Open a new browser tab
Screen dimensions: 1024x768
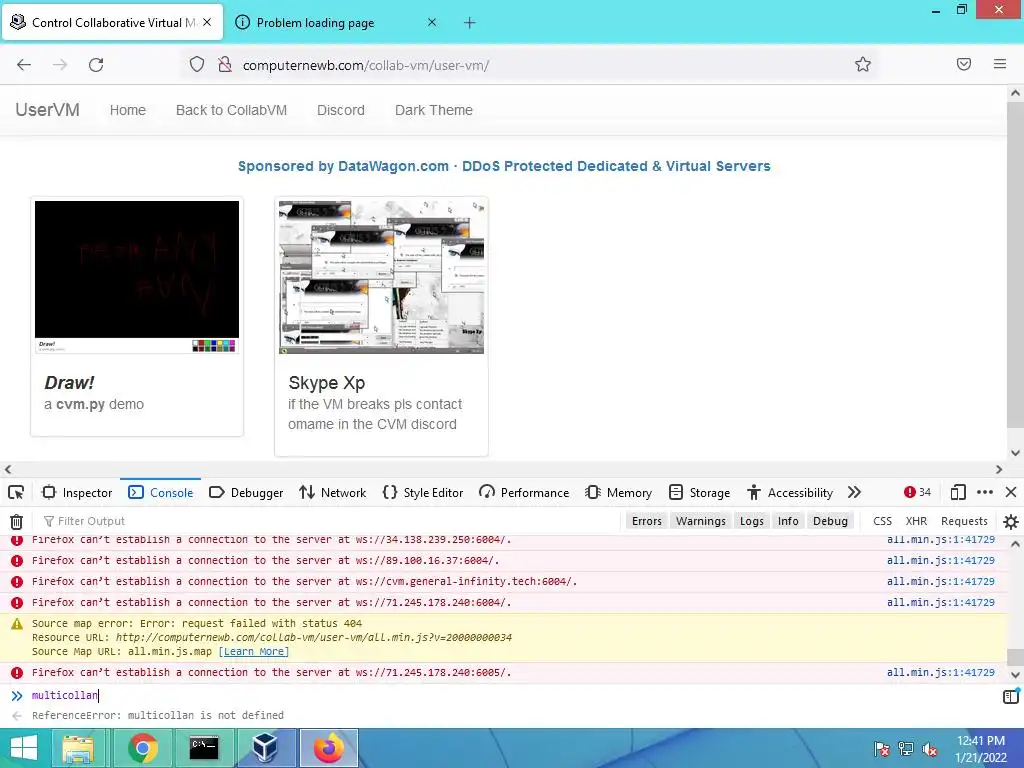pos(470,23)
